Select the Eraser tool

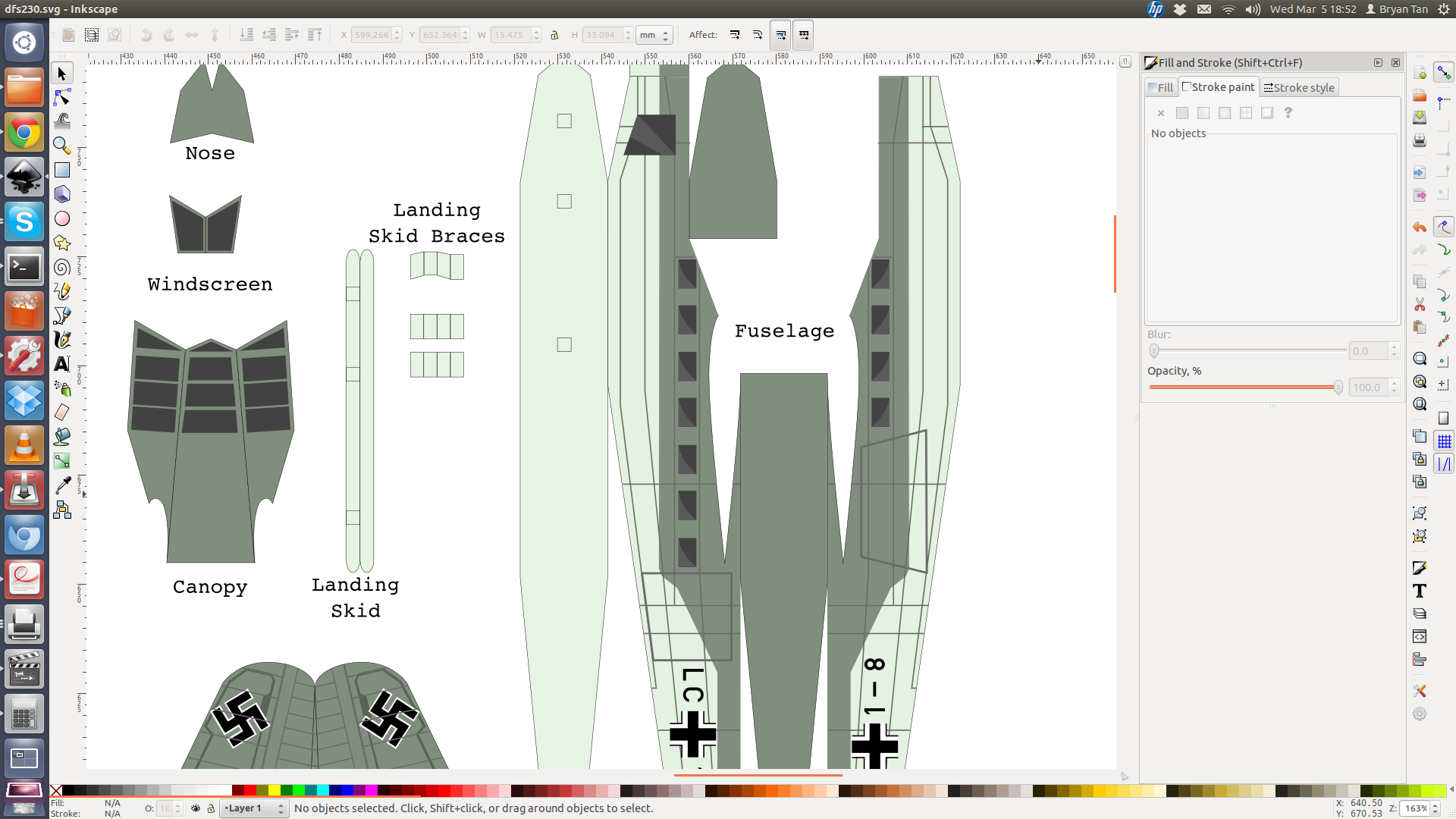tap(62, 413)
